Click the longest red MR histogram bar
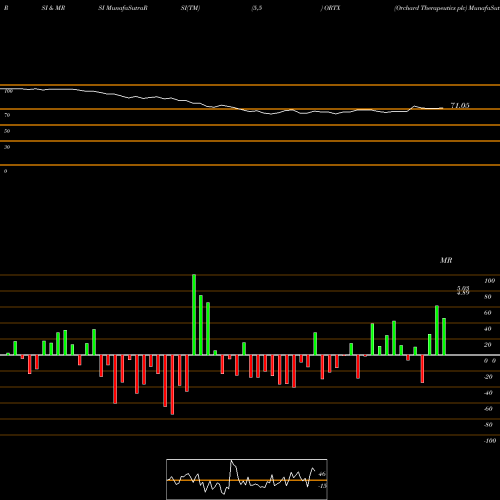 pos(172,385)
